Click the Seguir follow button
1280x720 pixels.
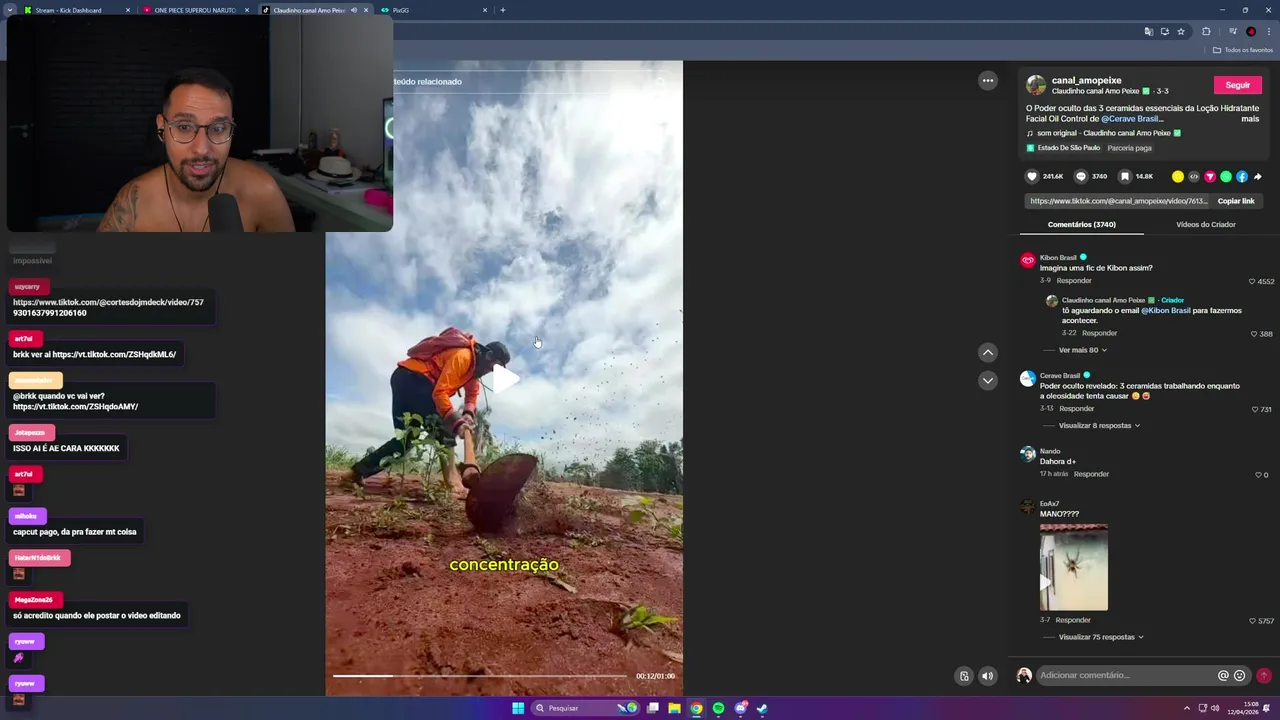tap(1238, 85)
